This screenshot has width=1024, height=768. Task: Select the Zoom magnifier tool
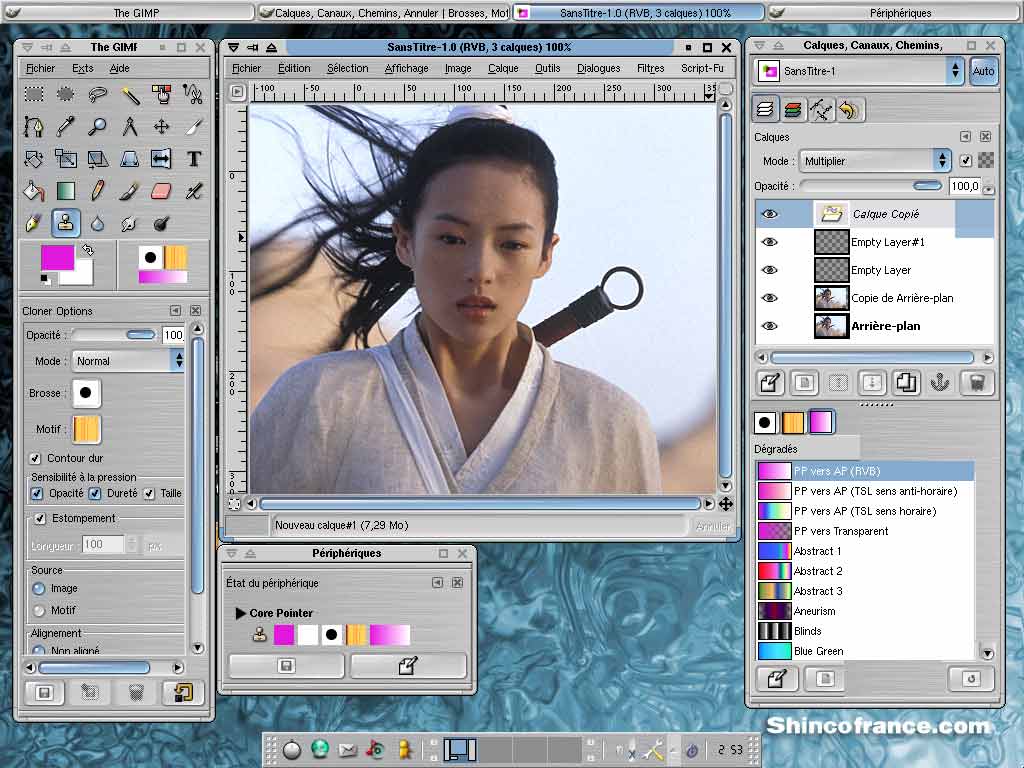(97, 126)
